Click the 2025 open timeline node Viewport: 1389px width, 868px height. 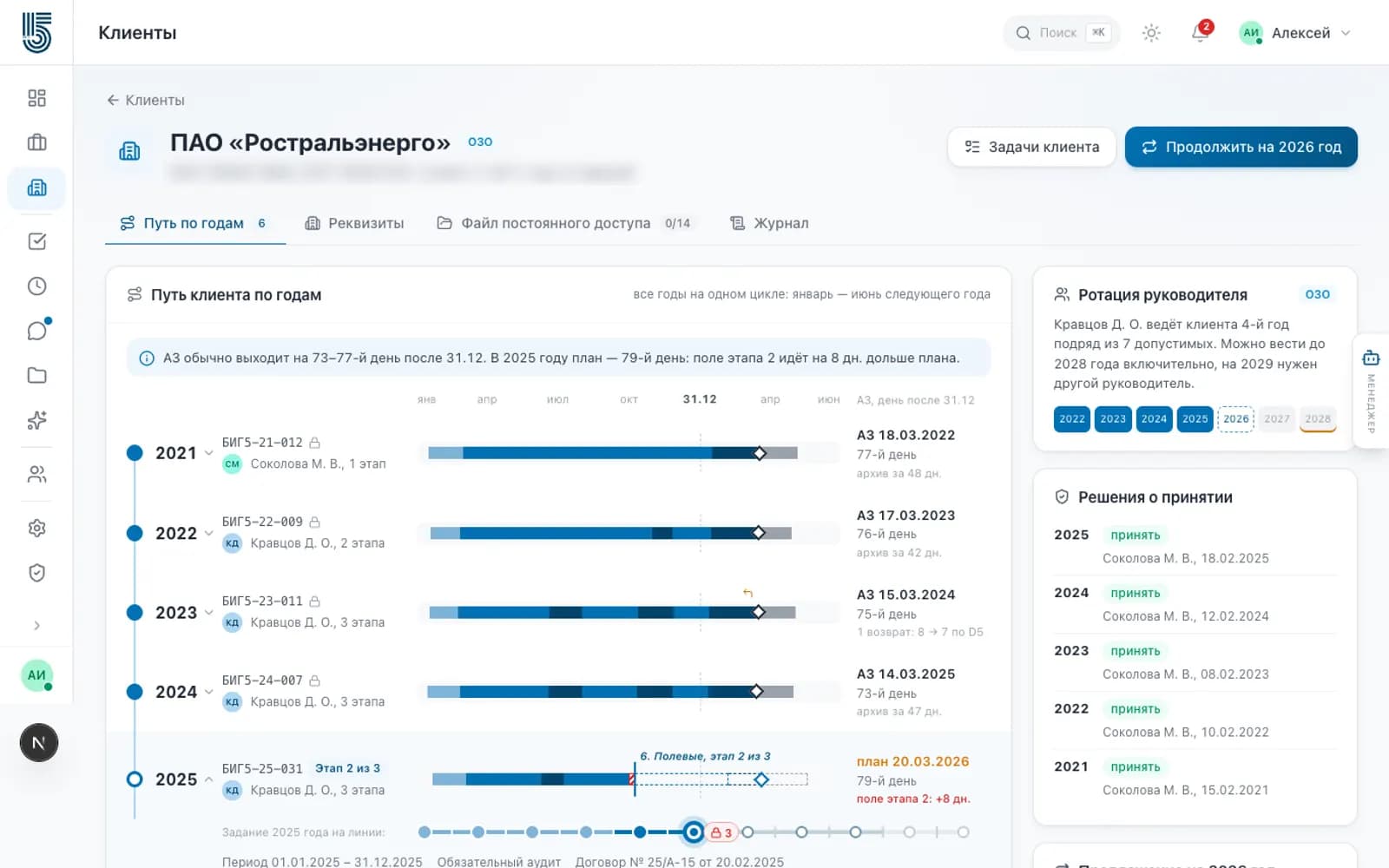pos(135,779)
